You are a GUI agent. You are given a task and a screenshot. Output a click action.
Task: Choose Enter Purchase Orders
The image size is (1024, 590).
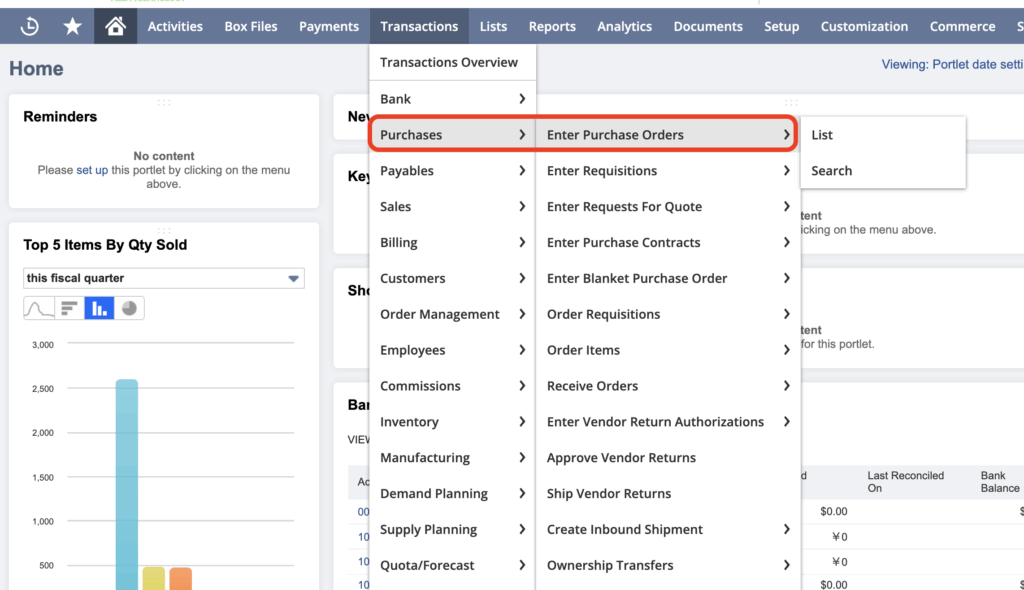(x=668, y=135)
